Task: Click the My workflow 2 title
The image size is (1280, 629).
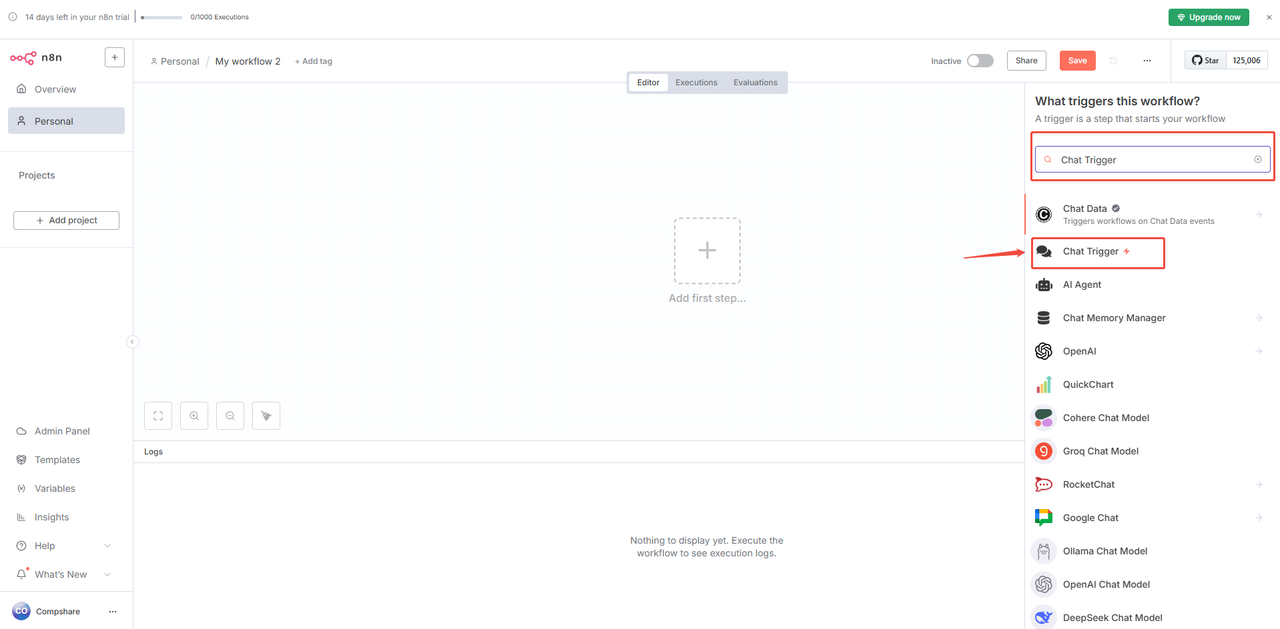Action: pyautogui.click(x=248, y=61)
